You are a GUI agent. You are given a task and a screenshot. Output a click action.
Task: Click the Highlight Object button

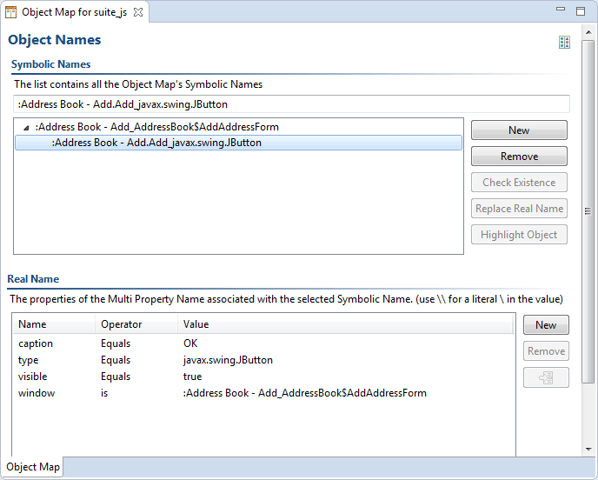[x=519, y=234]
